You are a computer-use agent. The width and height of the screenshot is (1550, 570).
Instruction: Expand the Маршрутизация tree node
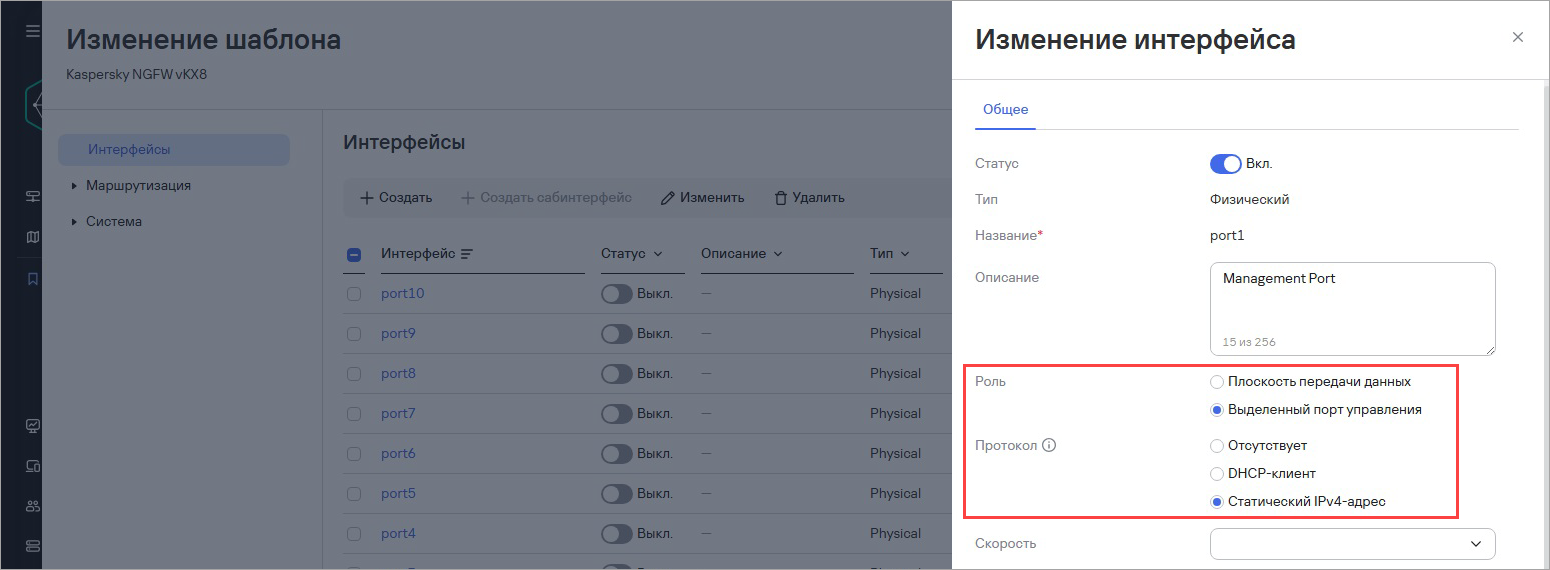point(75,185)
